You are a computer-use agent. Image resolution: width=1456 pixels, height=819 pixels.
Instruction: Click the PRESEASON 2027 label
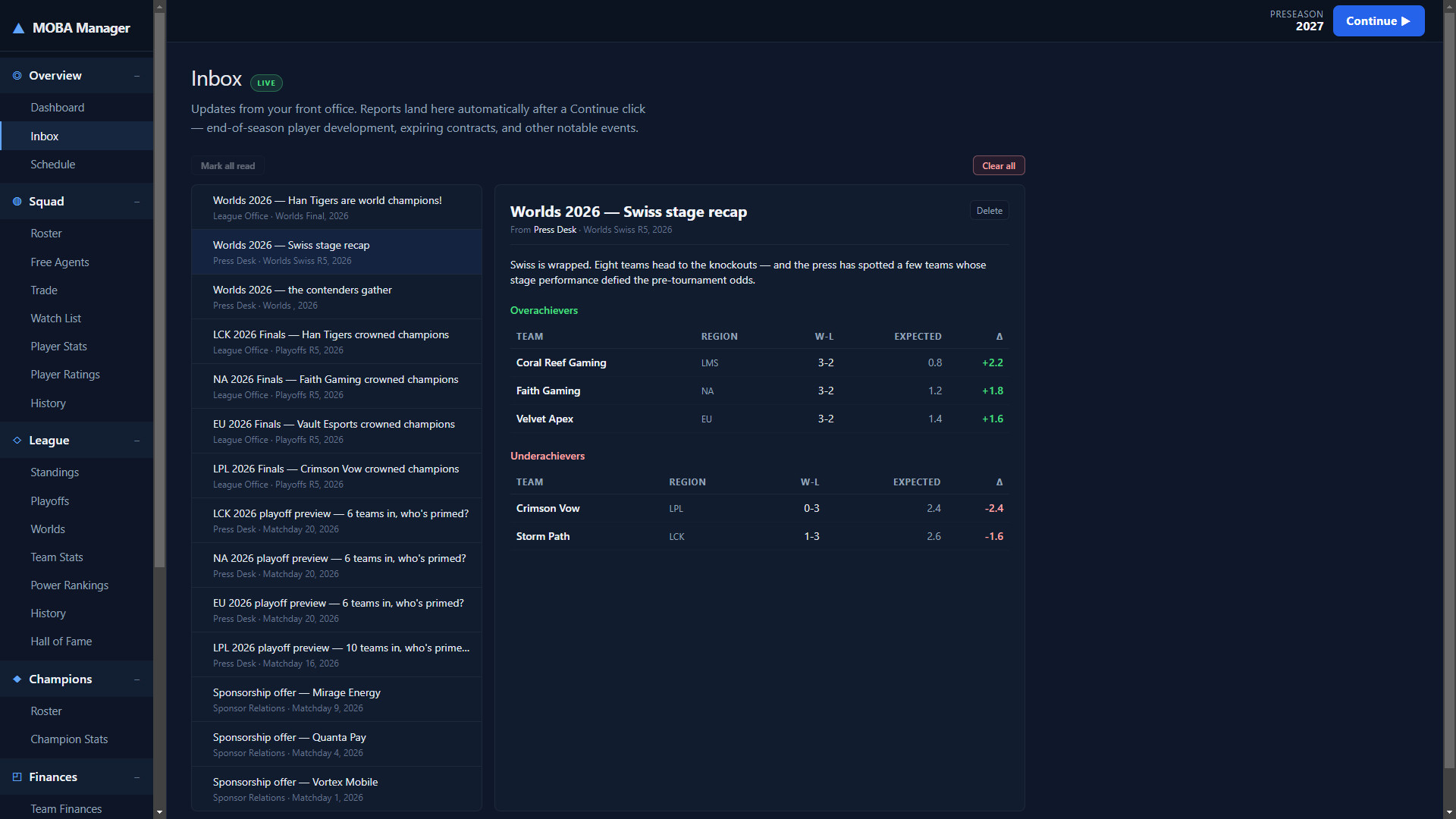1297,20
